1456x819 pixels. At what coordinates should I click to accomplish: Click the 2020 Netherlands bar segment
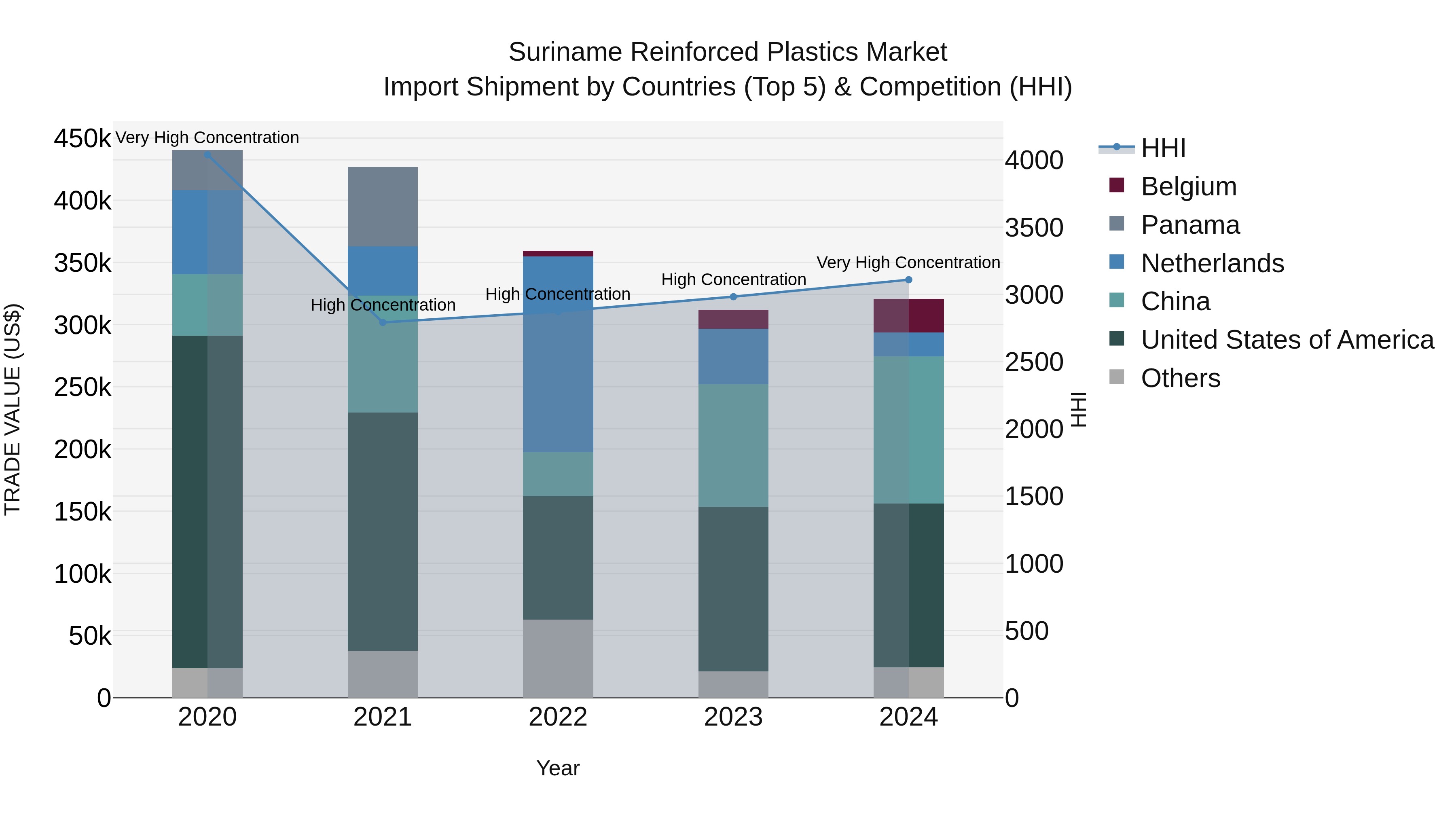pyautogui.click(x=207, y=232)
